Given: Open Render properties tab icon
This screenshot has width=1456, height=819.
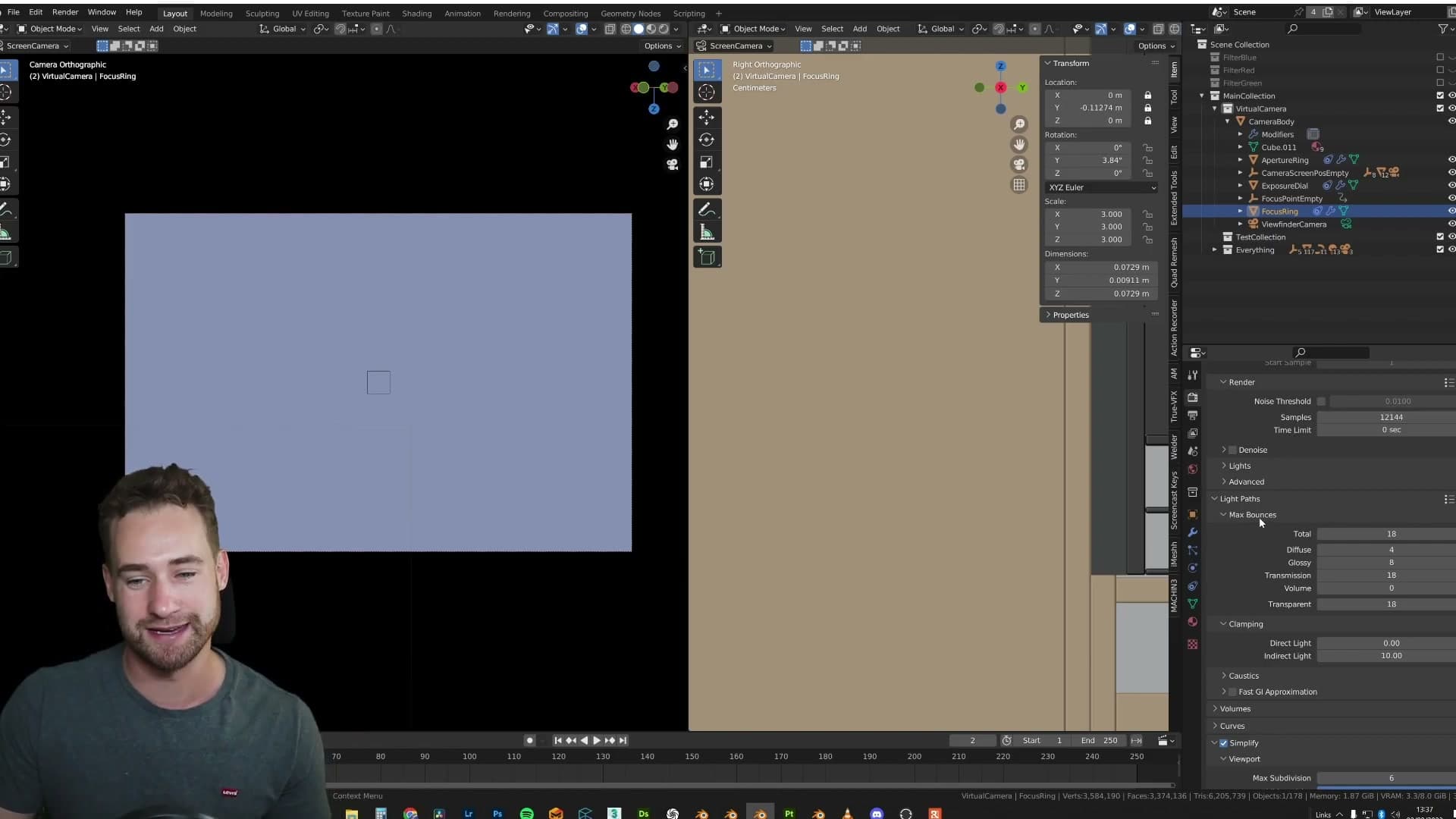Looking at the screenshot, I should 1193,397.
